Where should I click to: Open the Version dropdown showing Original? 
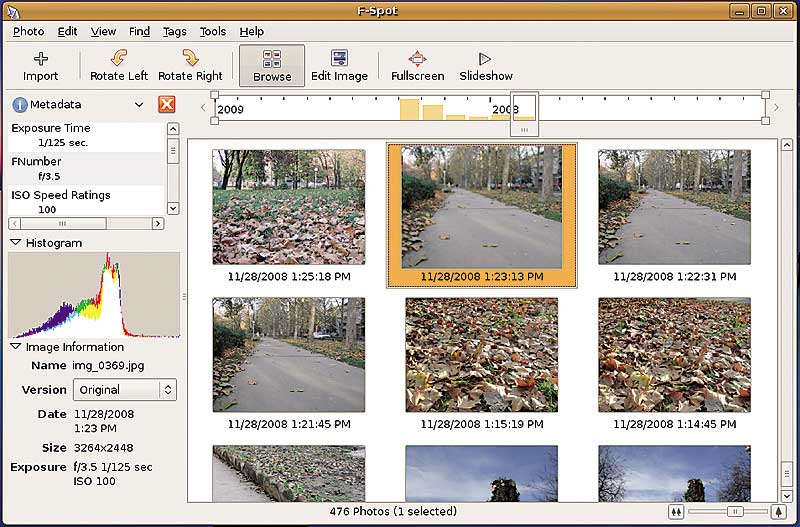tap(125, 390)
